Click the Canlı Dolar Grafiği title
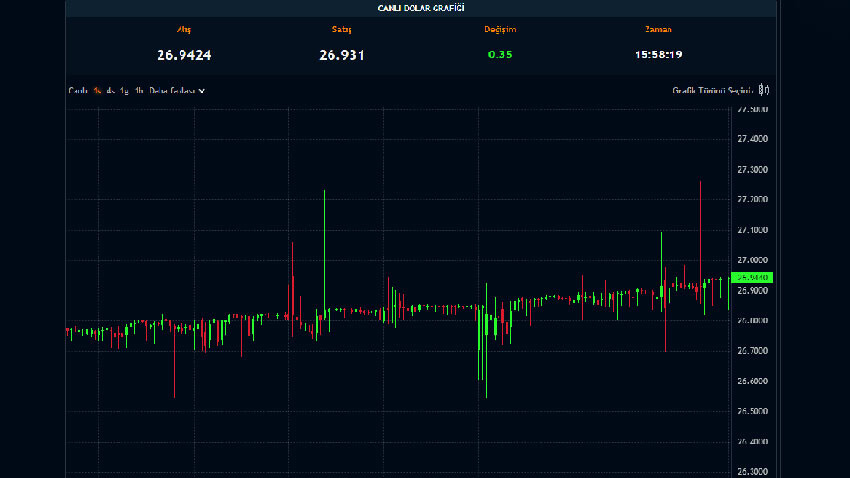 (421, 8)
